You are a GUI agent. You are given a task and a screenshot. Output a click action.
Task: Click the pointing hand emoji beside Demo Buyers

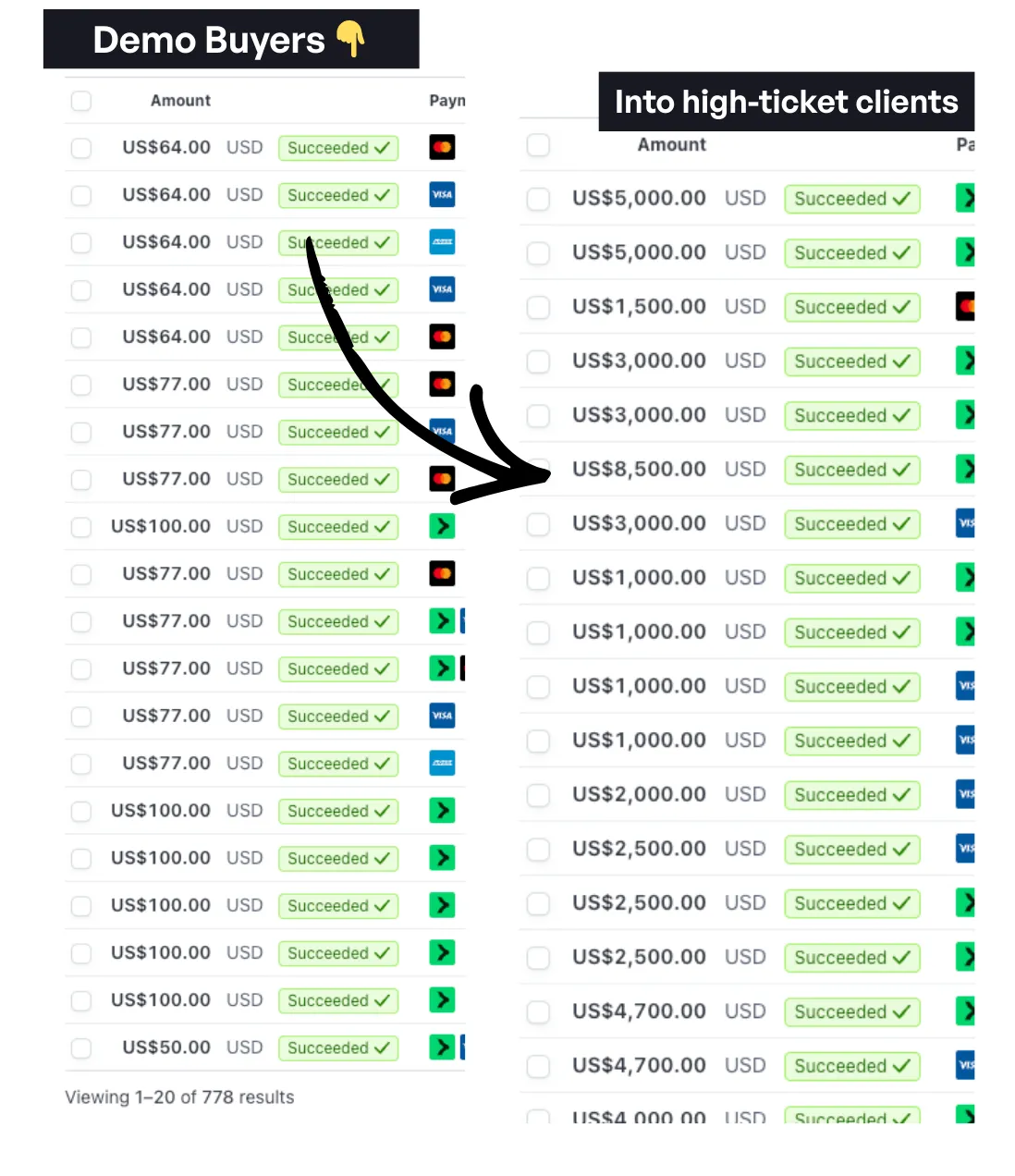point(351,40)
